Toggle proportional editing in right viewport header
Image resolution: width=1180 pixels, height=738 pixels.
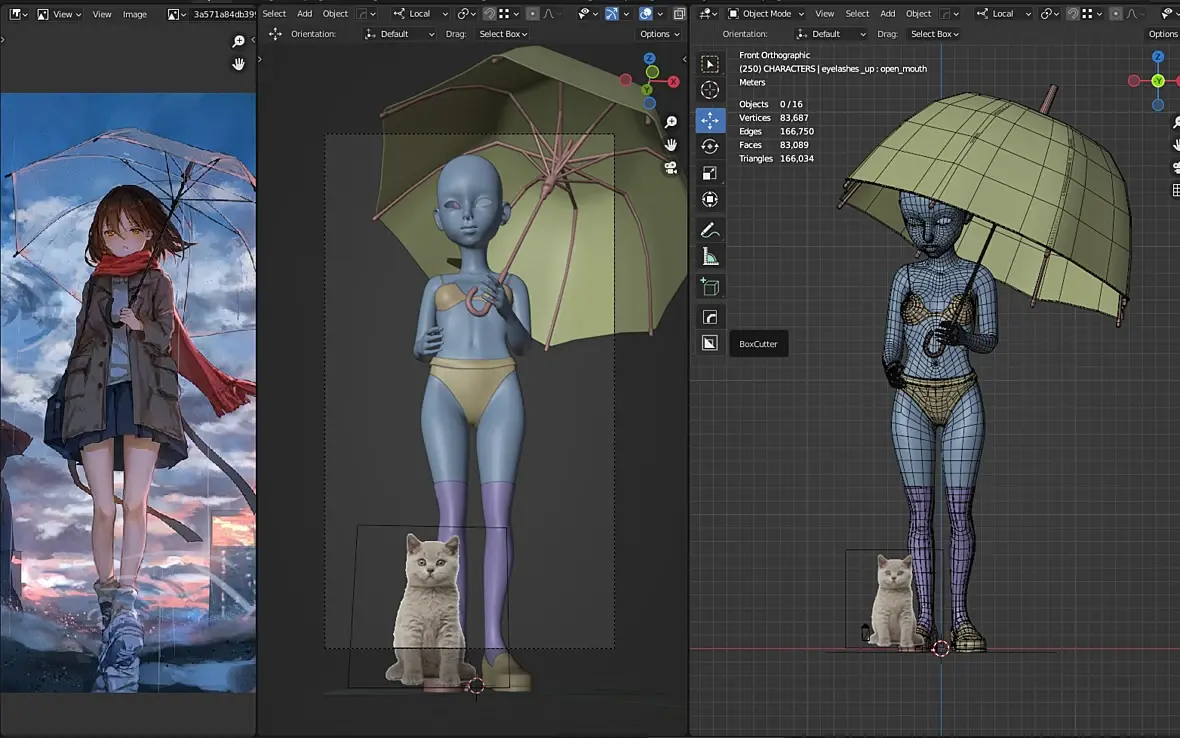[x=1116, y=14]
